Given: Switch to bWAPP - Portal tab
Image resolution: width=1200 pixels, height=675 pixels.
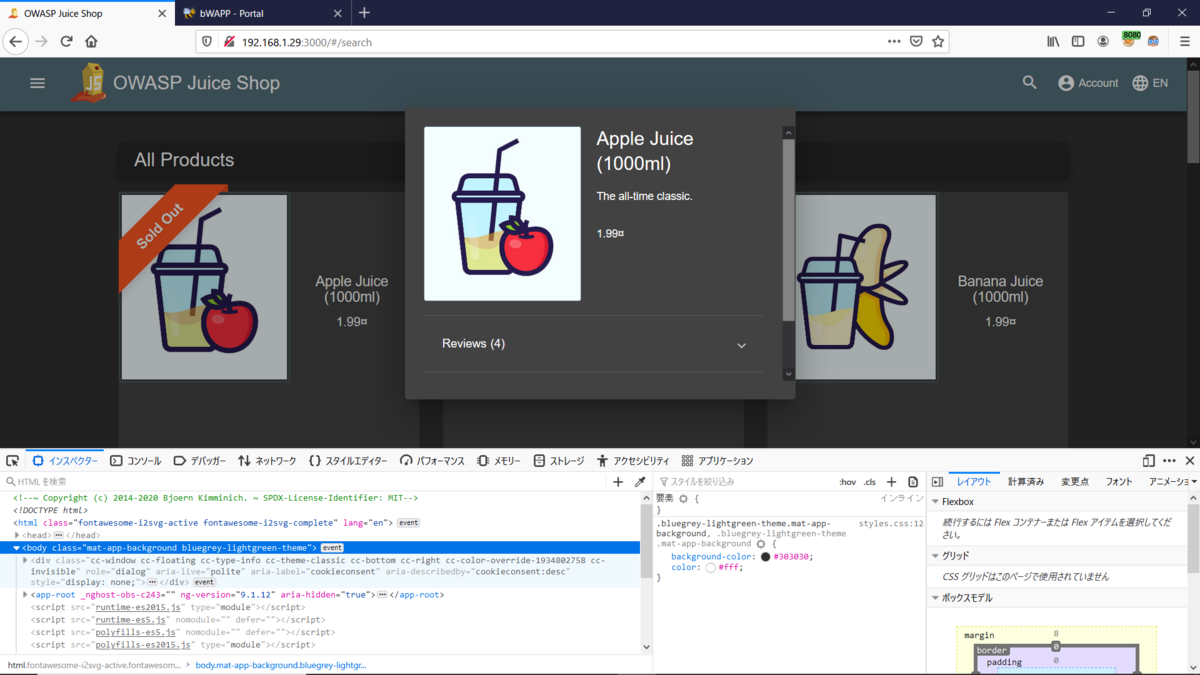Looking at the screenshot, I should coord(263,13).
